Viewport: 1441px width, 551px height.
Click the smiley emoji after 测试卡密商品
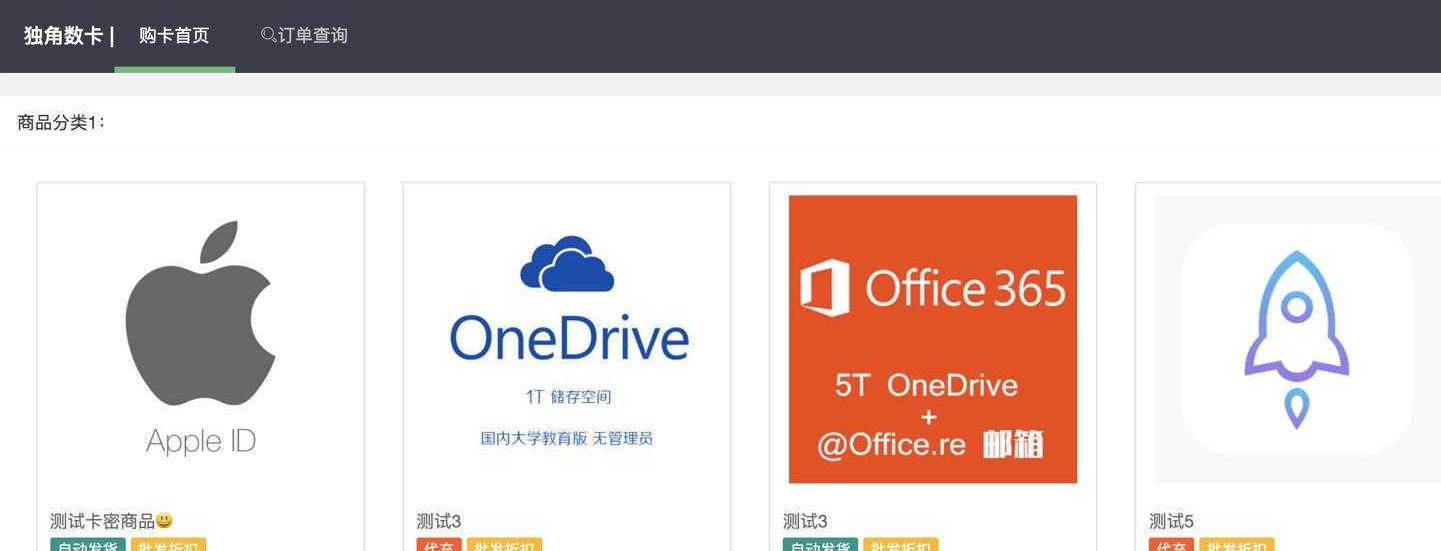[x=164, y=521]
